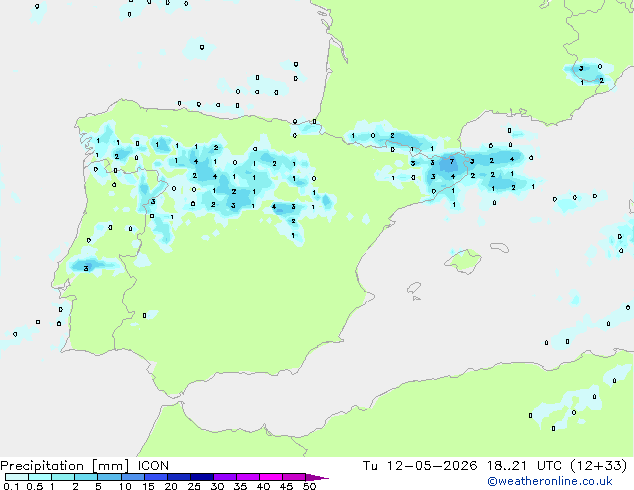Click the 10–15 mm blue legend swatch
This screenshot has height=490, width=634.
pyautogui.click(x=132, y=477)
